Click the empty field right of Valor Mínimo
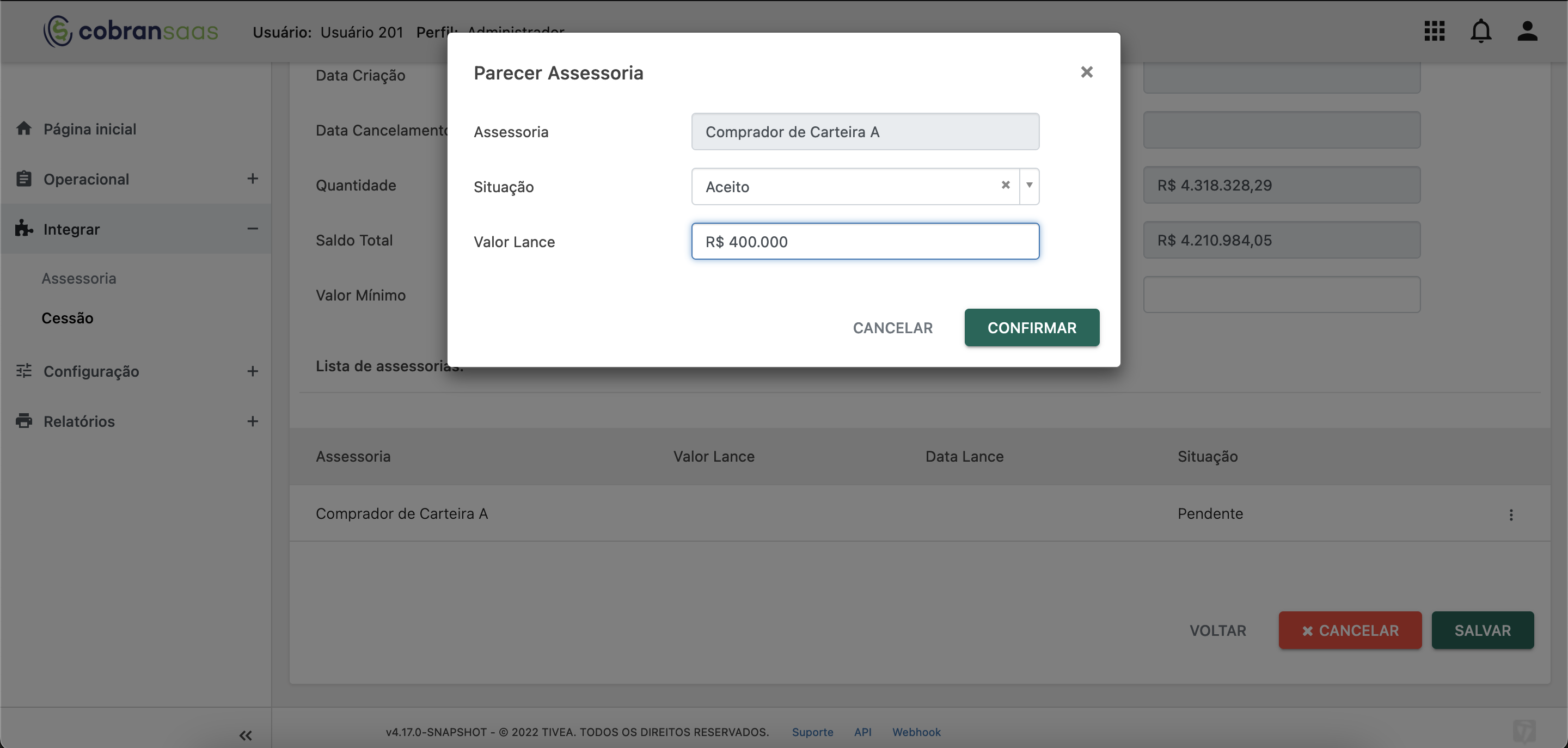 point(1281,295)
